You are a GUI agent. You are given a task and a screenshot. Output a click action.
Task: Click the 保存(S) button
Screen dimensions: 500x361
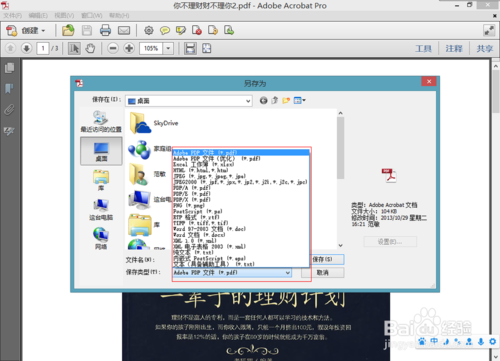[x=327, y=259]
